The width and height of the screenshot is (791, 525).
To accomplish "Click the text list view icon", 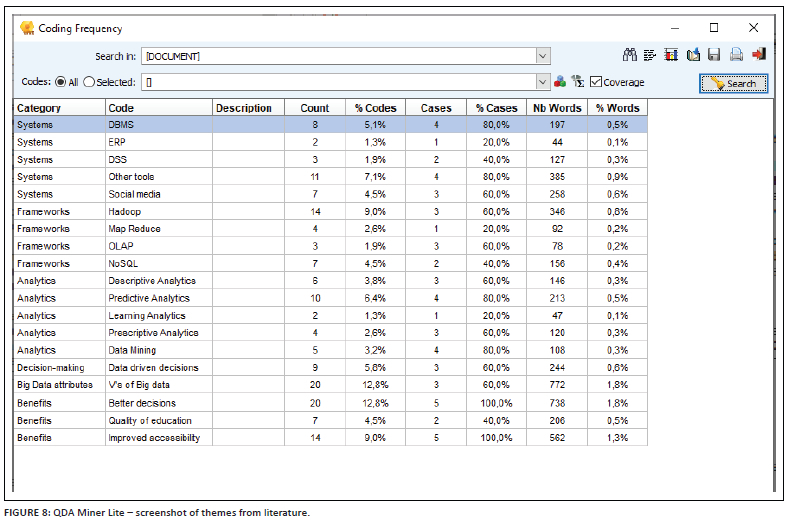I will coord(650,56).
